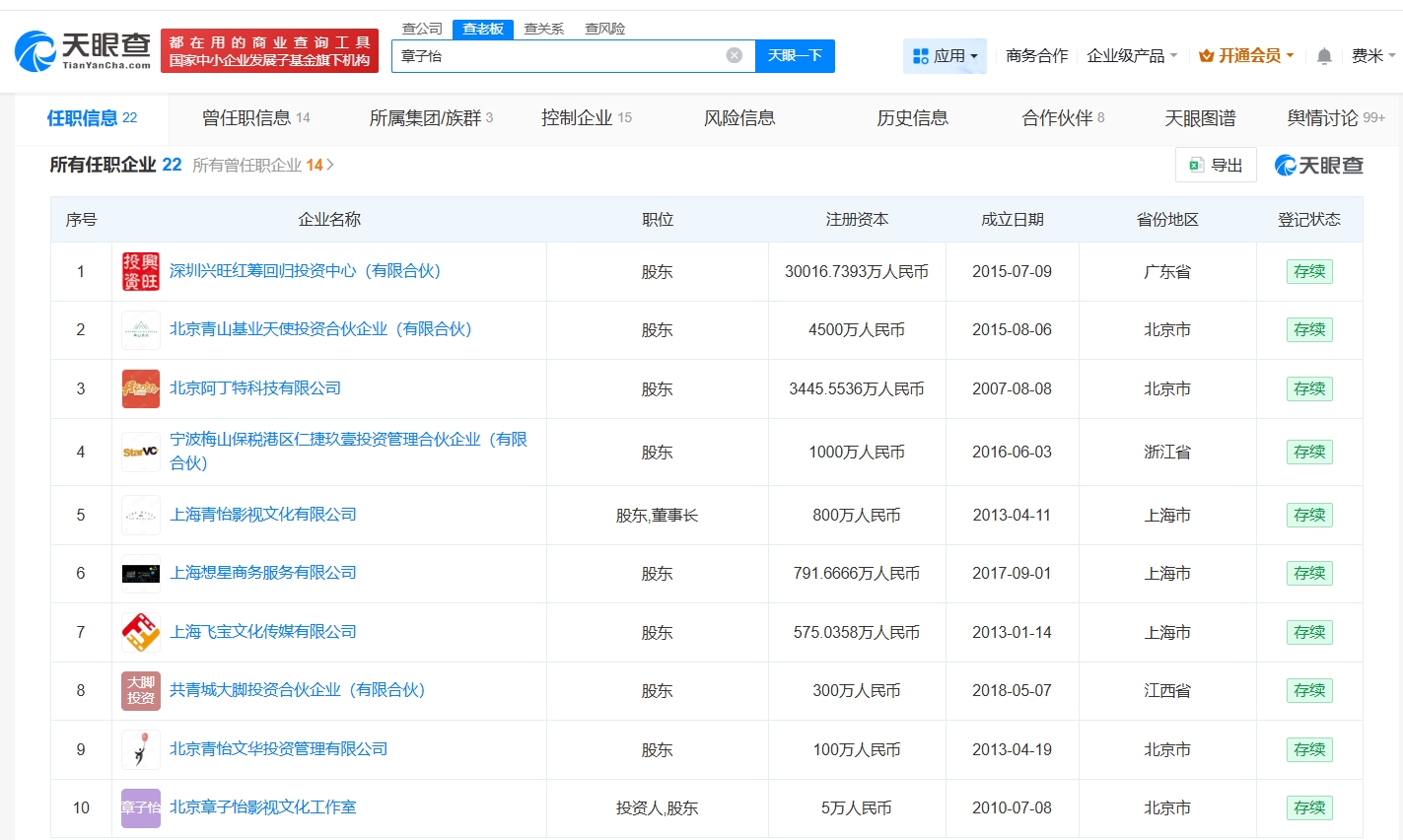
Task: Click the 深圳兴旺红筹 company logo icon
Action: [x=141, y=271]
